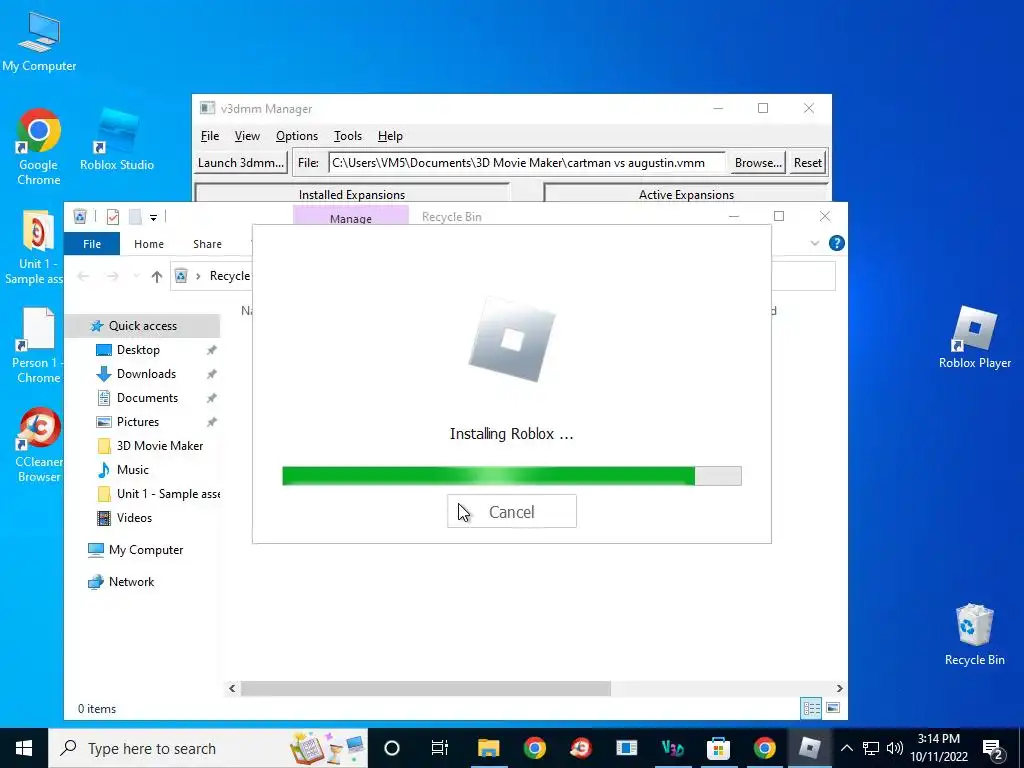Expand the explorer ribbon chevron
This screenshot has height=768, width=1024.
pos(814,243)
